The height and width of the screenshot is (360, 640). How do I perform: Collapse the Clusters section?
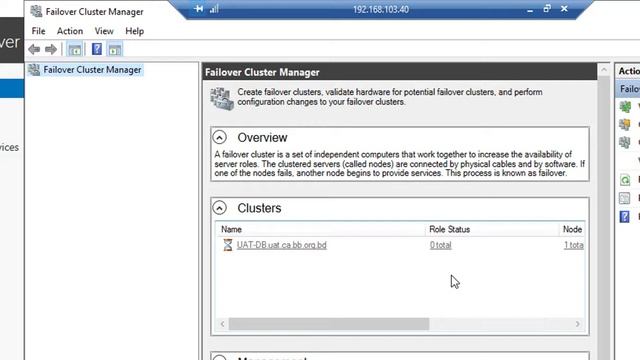[220, 208]
